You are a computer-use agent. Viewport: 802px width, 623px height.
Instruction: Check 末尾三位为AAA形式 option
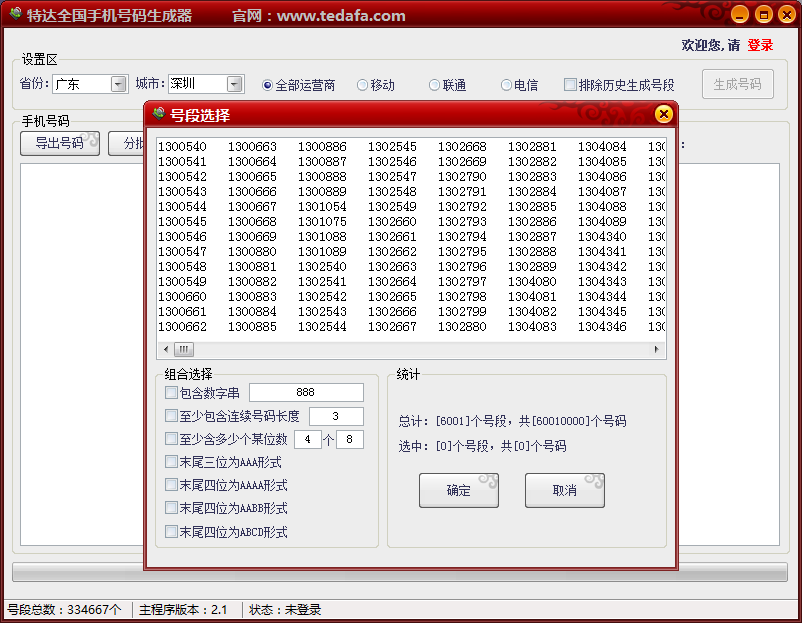[x=171, y=462]
